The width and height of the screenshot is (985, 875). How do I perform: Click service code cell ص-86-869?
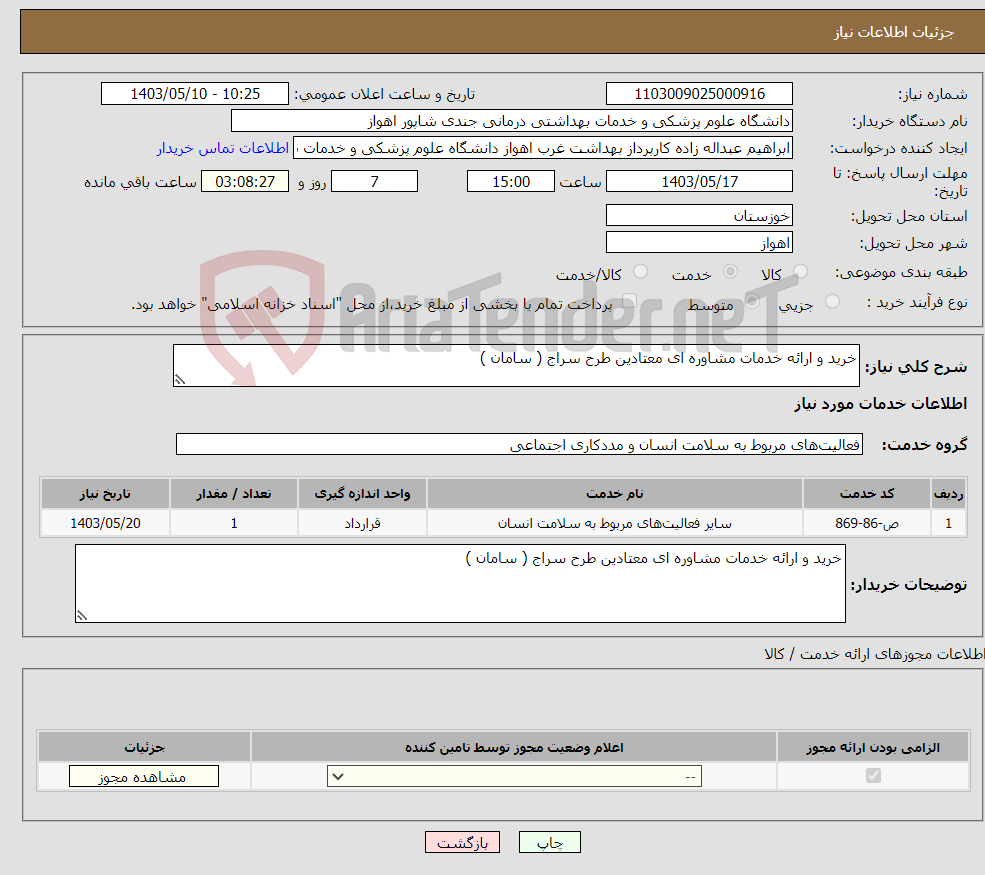(x=866, y=523)
